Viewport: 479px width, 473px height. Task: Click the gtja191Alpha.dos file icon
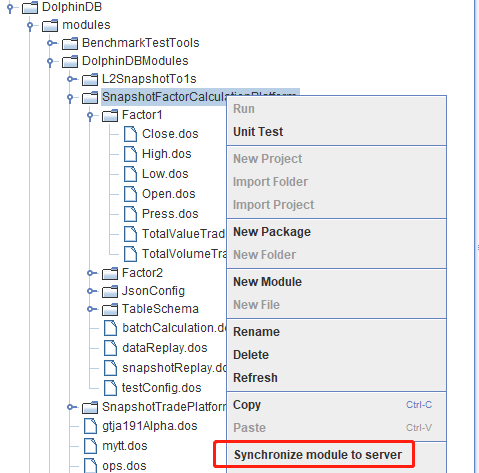(90, 426)
